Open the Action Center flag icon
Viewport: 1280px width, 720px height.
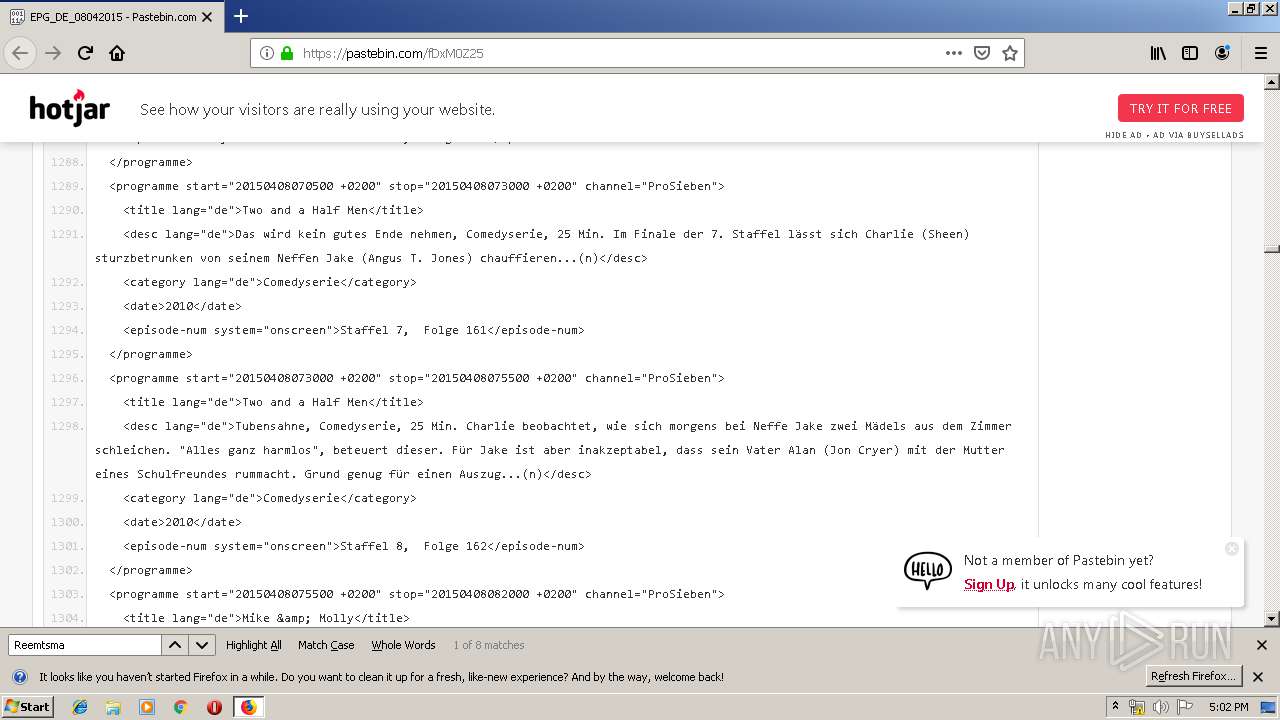click(1184, 707)
